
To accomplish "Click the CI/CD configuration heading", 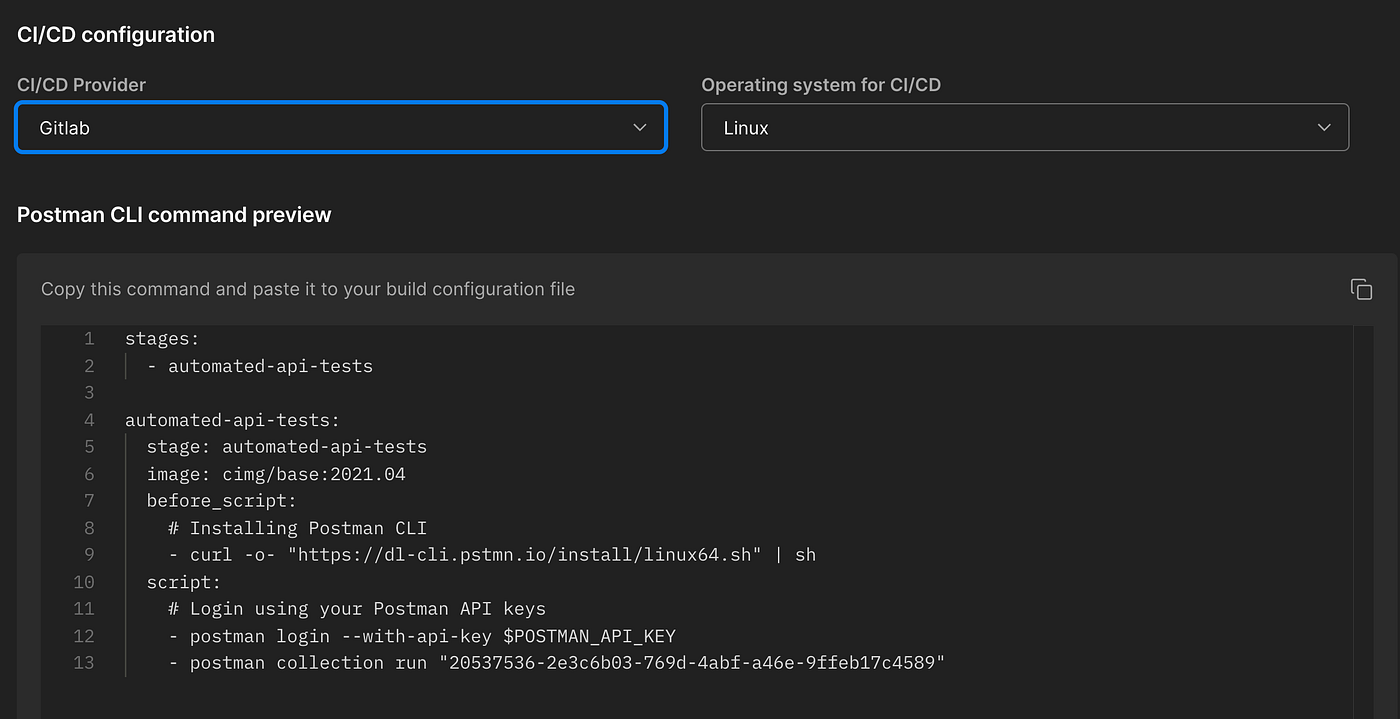I will (116, 35).
